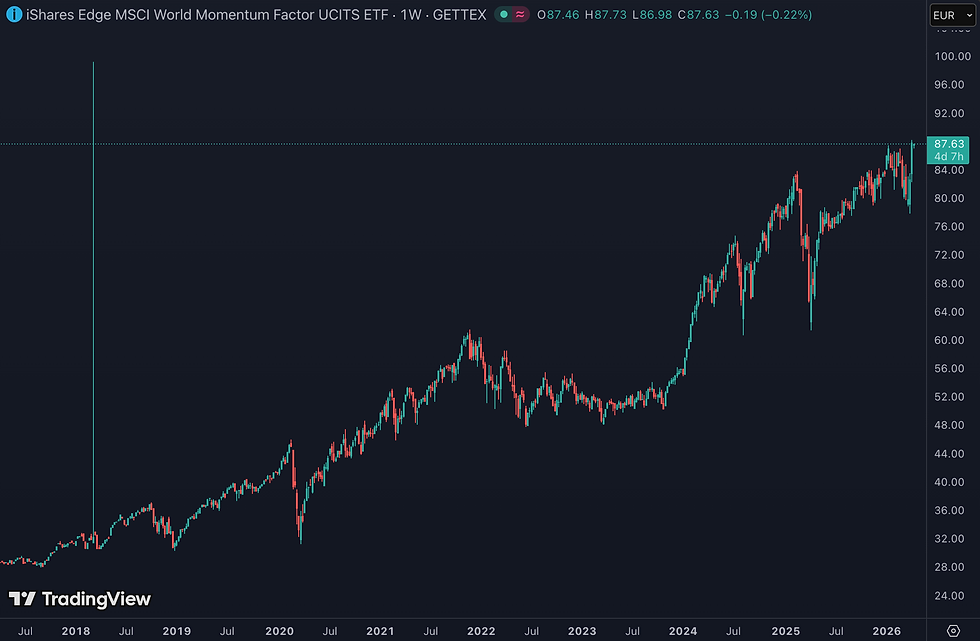
Task: Click the 32.00 price axis label
Action: click(x=949, y=539)
